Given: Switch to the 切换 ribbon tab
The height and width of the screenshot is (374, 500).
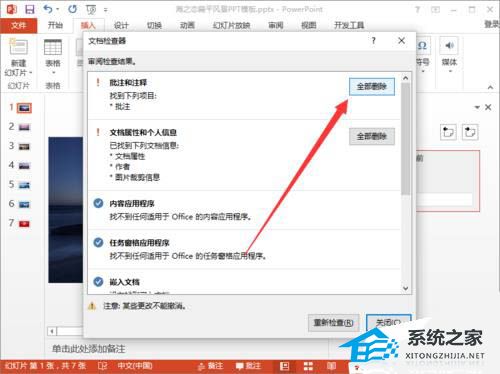Looking at the screenshot, I should click(154, 25).
